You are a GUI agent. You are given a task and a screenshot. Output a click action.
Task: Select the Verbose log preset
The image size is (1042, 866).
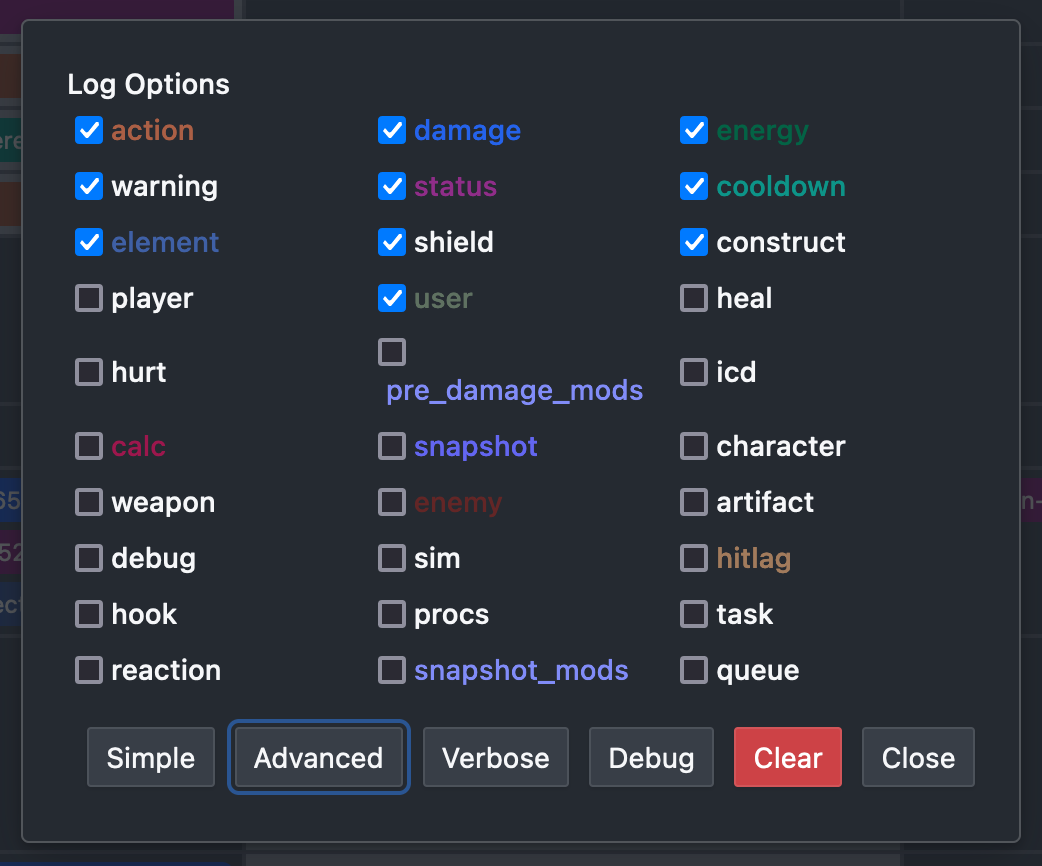click(x=496, y=757)
